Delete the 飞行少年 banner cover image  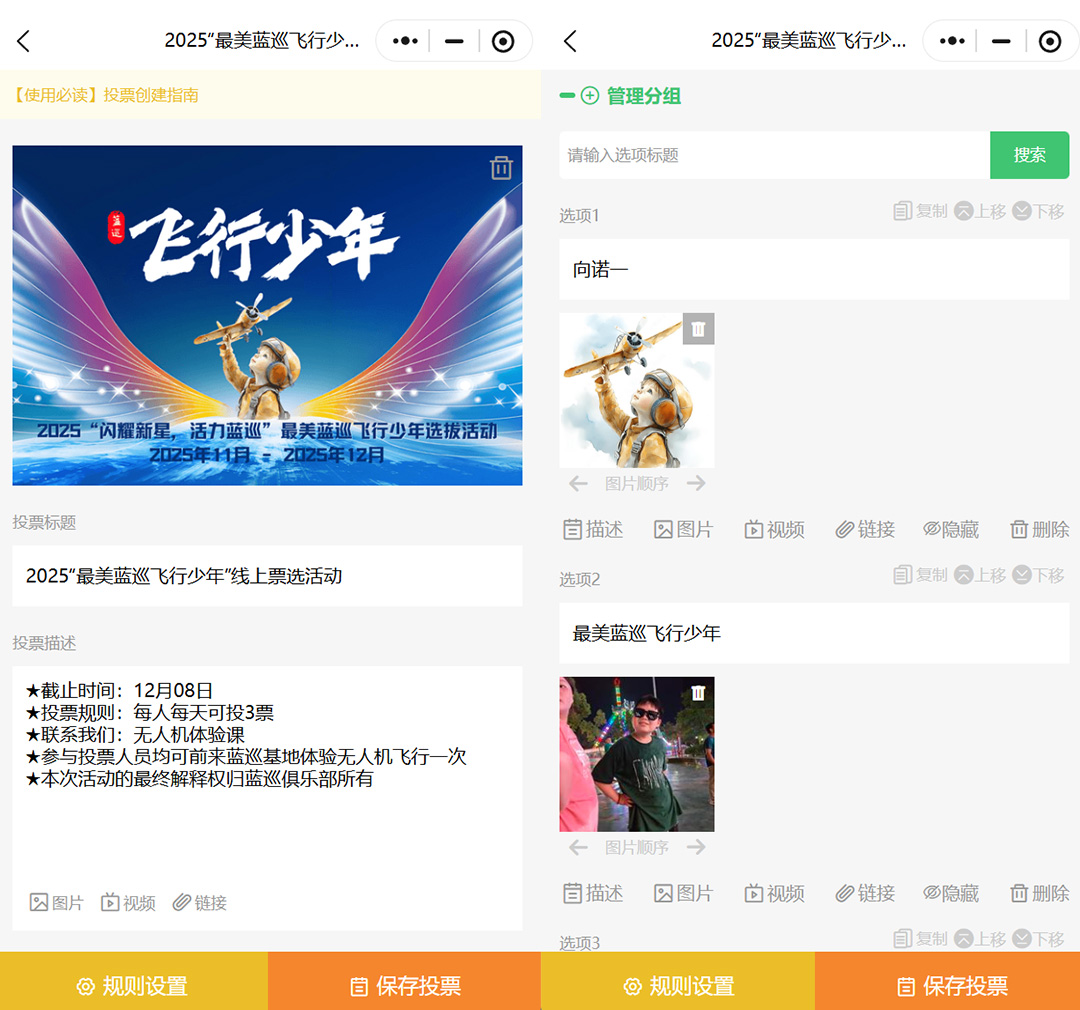[x=501, y=168]
